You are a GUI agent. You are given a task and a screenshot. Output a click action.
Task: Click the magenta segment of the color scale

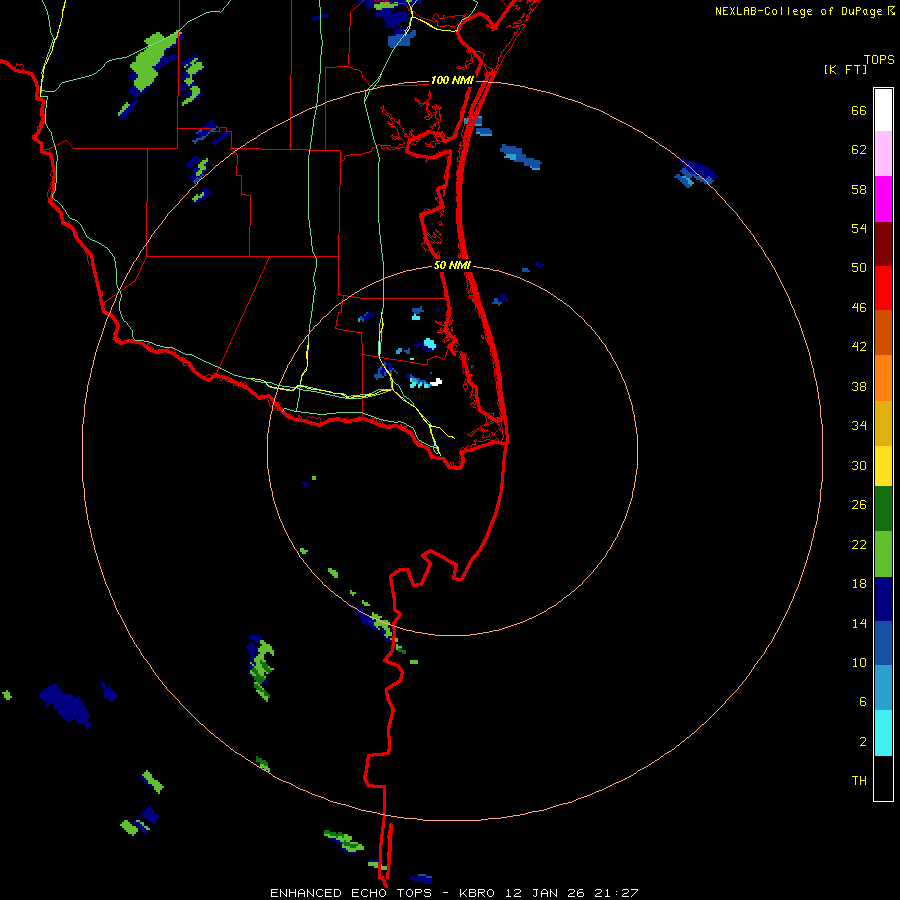(883, 199)
